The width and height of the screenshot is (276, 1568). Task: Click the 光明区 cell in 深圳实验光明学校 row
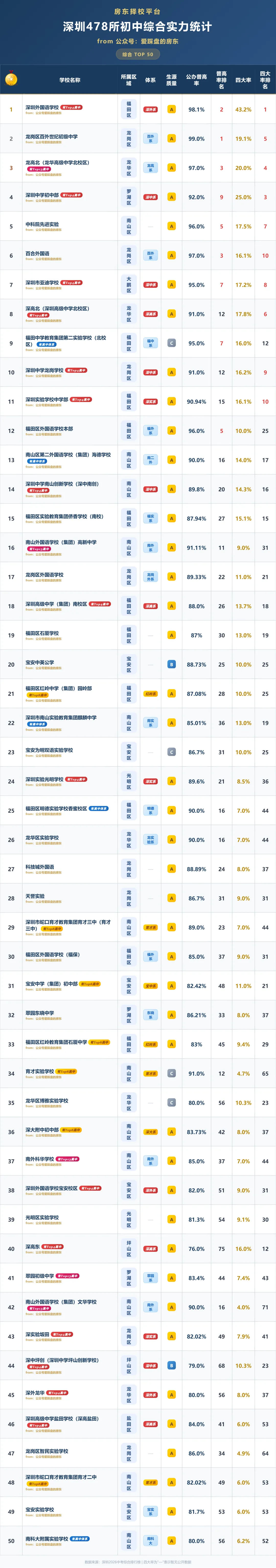[129, 782]
